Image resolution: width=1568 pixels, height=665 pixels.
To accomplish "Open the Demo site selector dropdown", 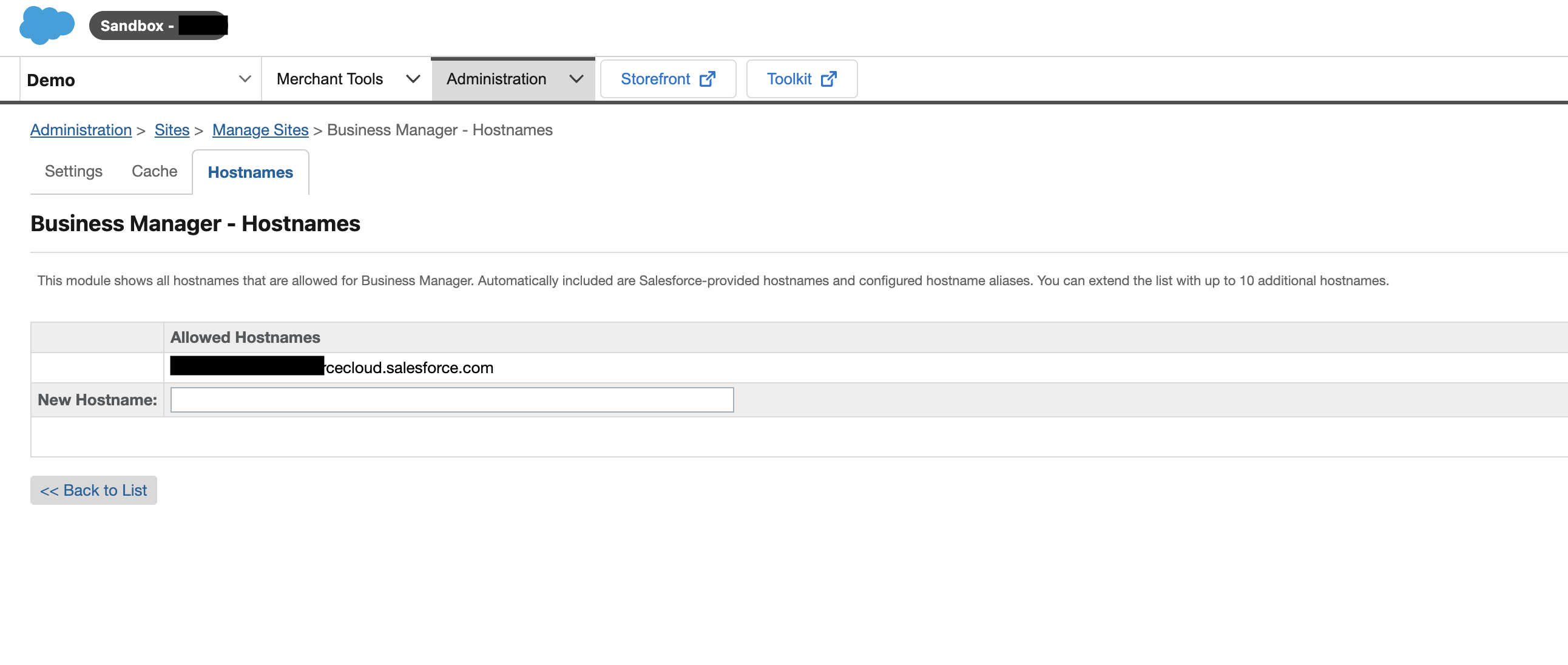I will (140, 79).
